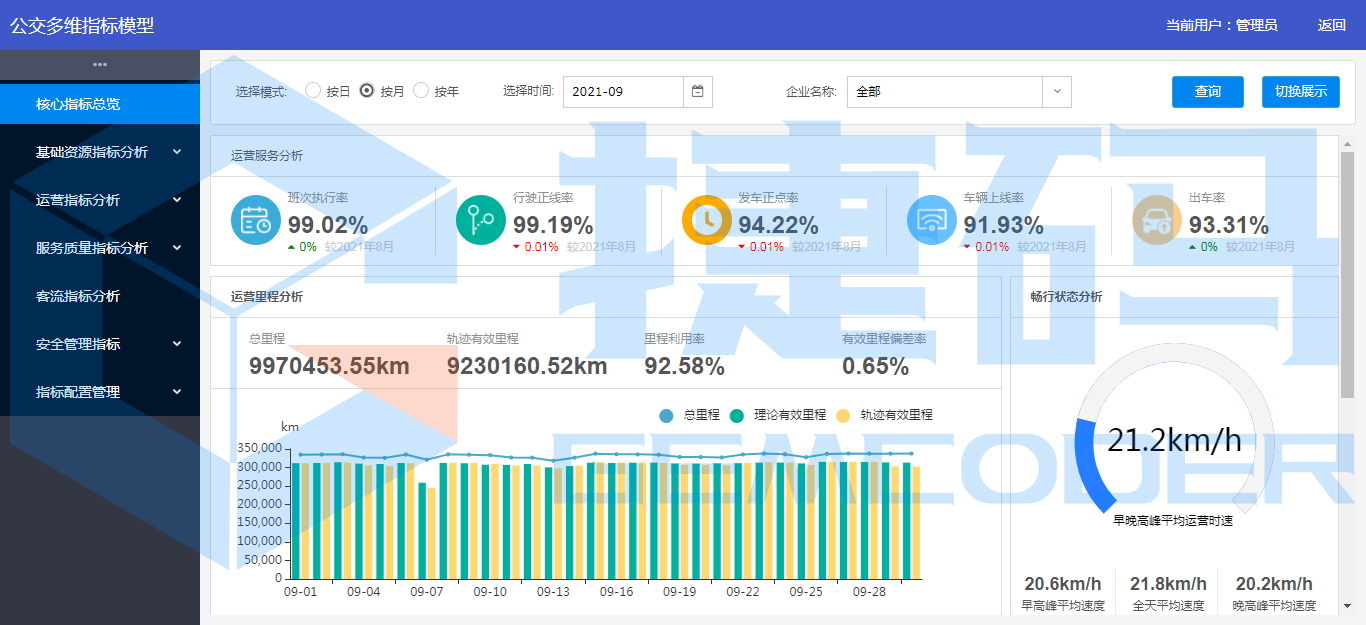Click the route icon for 行驶正线率
The image size is (1366, 625).
(x=481, y=220)
